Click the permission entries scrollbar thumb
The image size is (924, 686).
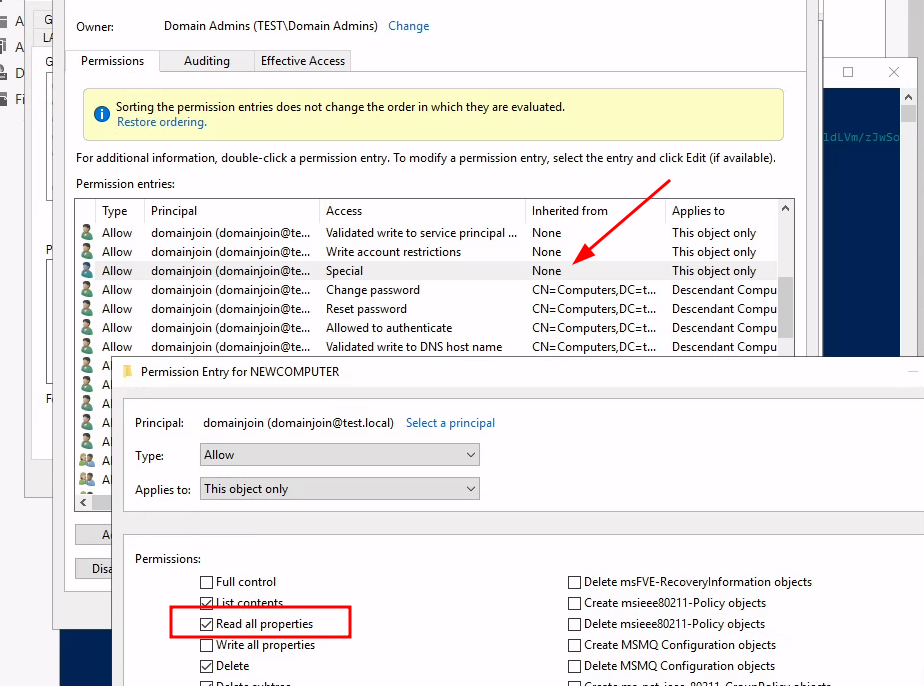786,308
